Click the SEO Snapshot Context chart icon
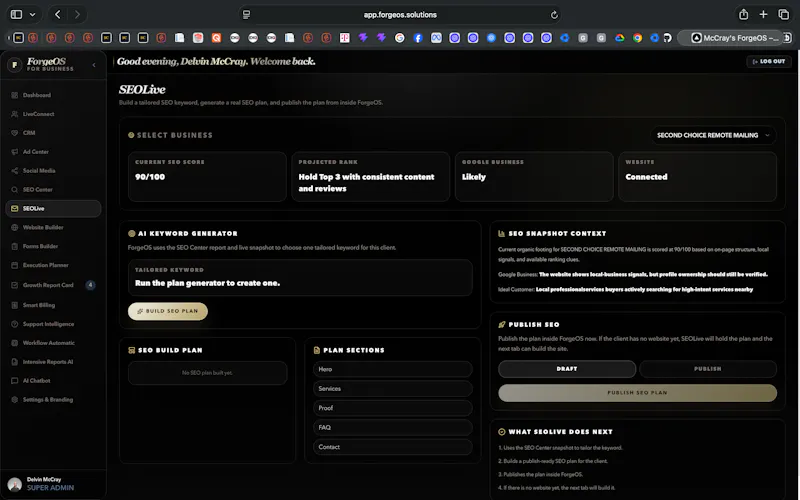This screenshot has width=800, height=500. [502, 233]
